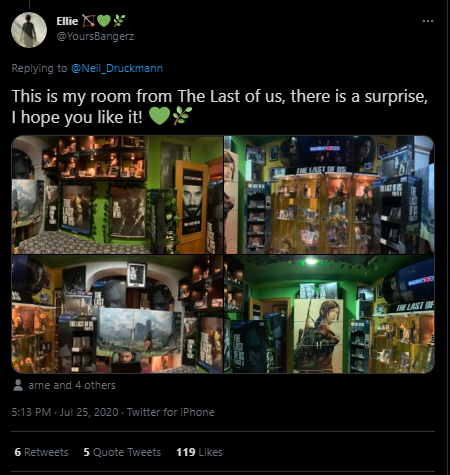View the top-left room photo
The height and width of the screenshot is (475, 450).
click(x=117, y=195)
